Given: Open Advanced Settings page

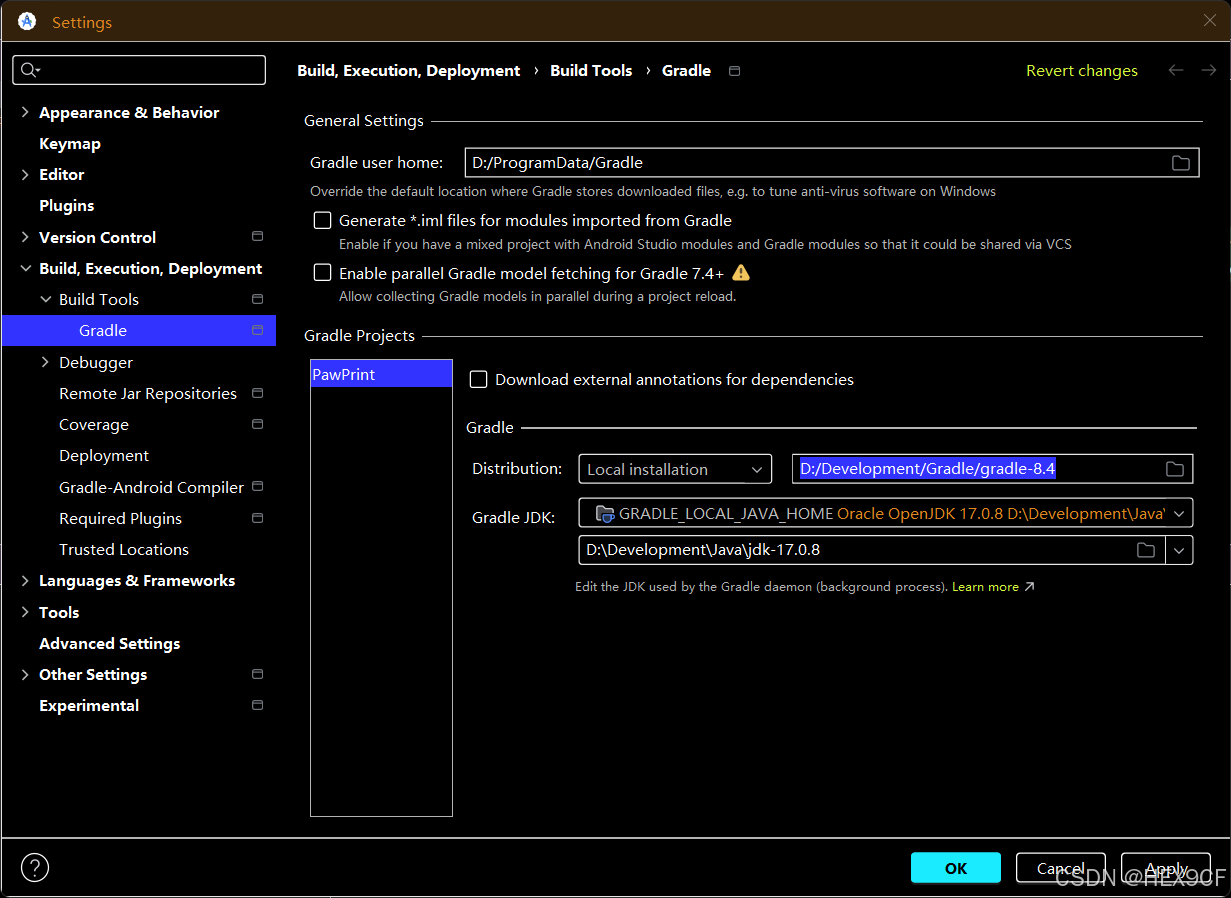Looking at the screenshot, I should (110, 643).
